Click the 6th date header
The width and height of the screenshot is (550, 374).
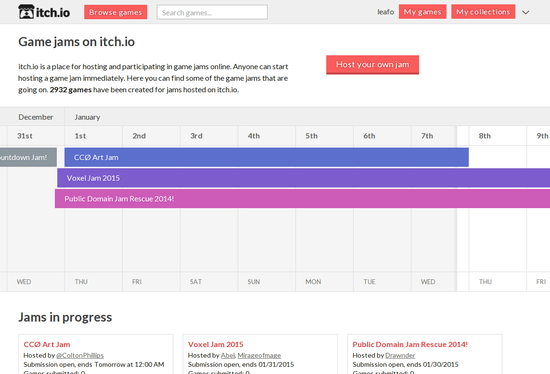pos(369,136)
